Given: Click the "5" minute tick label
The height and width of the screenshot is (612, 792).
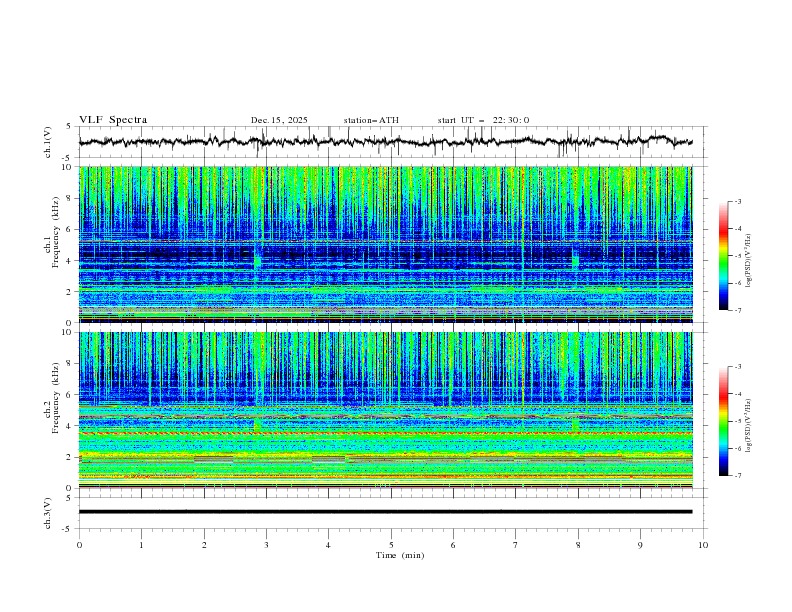Looking at the screenshot, I should click(x=391, y=545).
